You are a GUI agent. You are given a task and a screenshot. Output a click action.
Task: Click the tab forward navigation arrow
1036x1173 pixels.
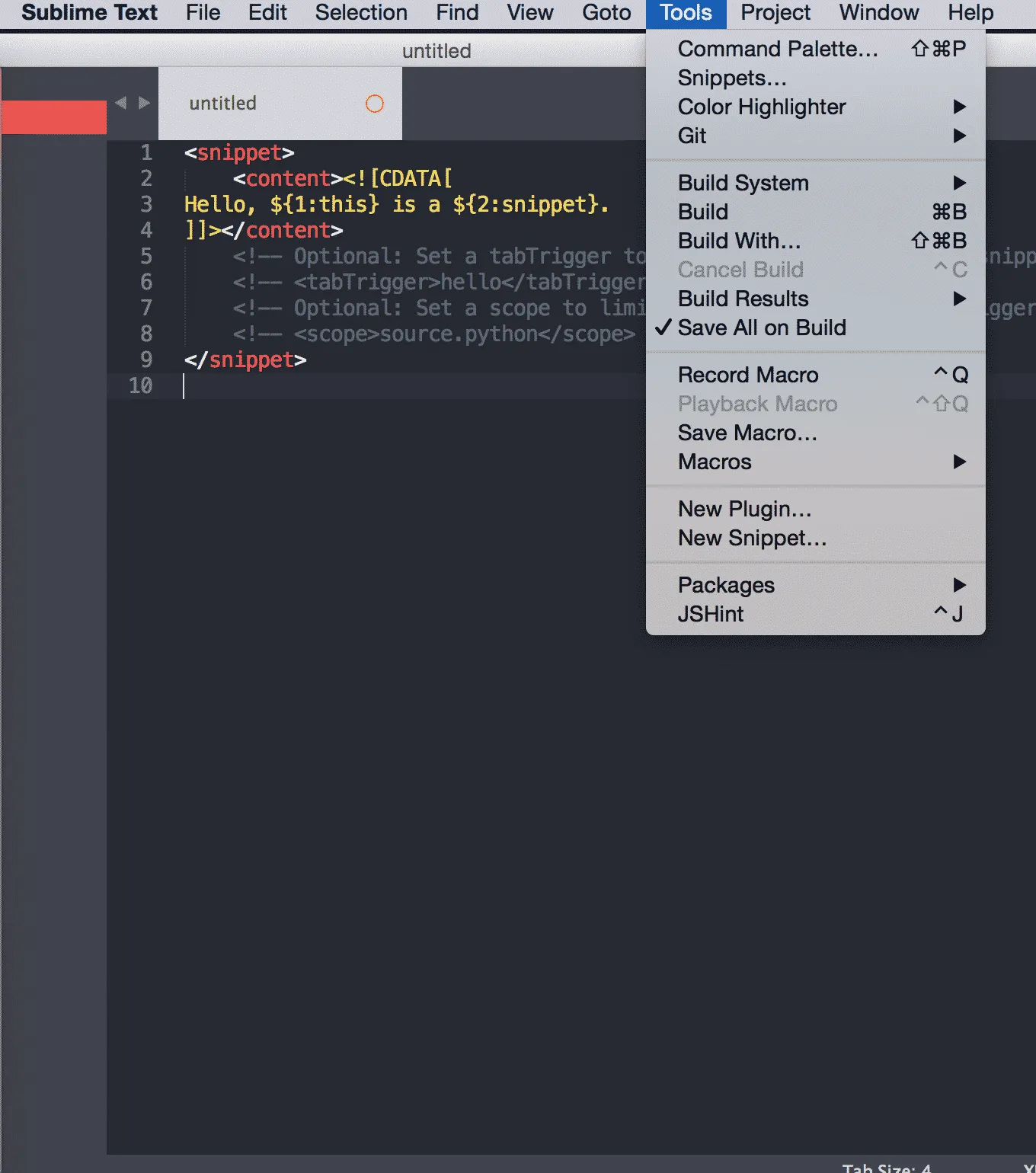point(144,103)
